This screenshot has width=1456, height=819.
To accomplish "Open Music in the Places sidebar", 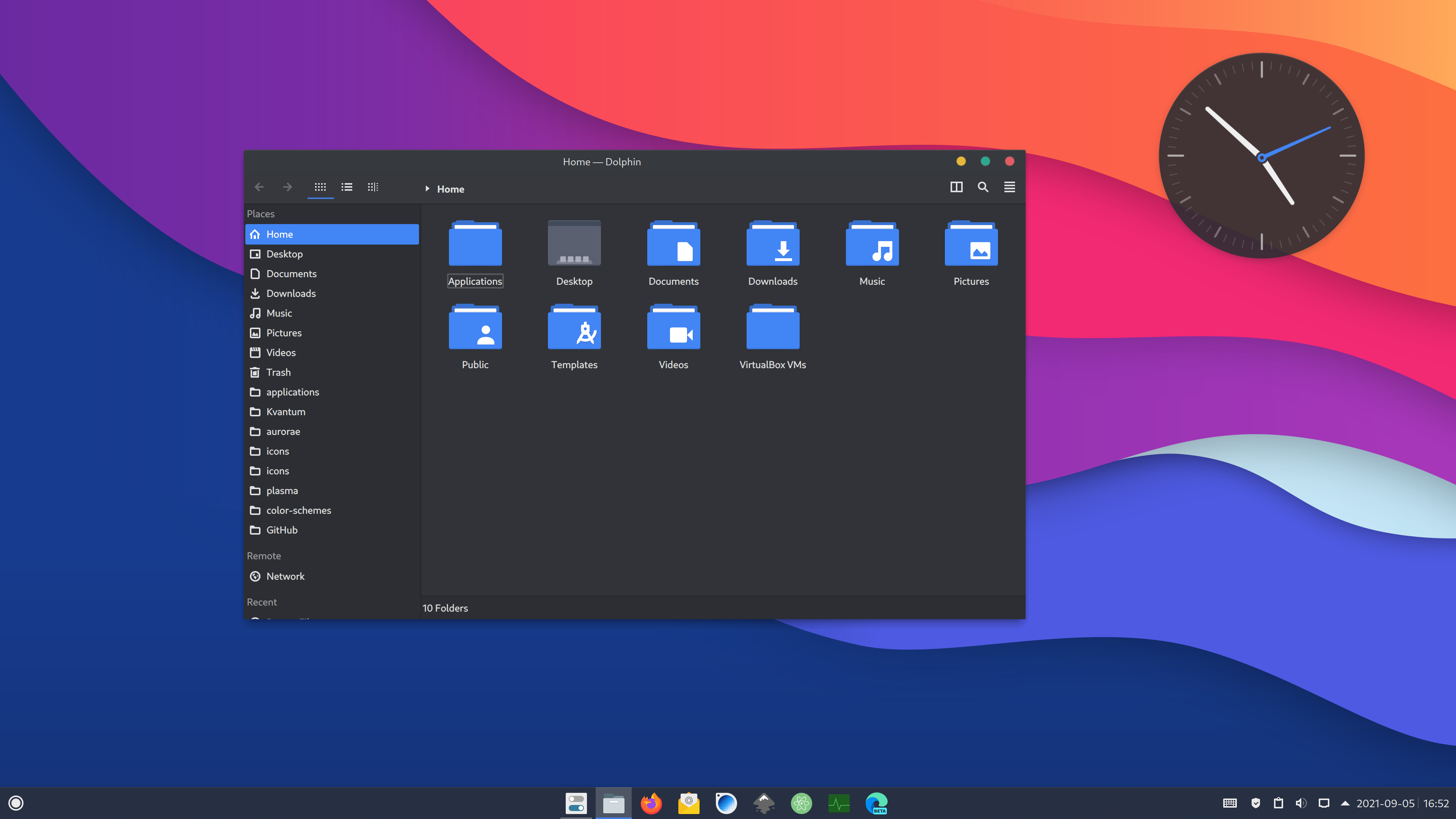I will coord(333,313).
